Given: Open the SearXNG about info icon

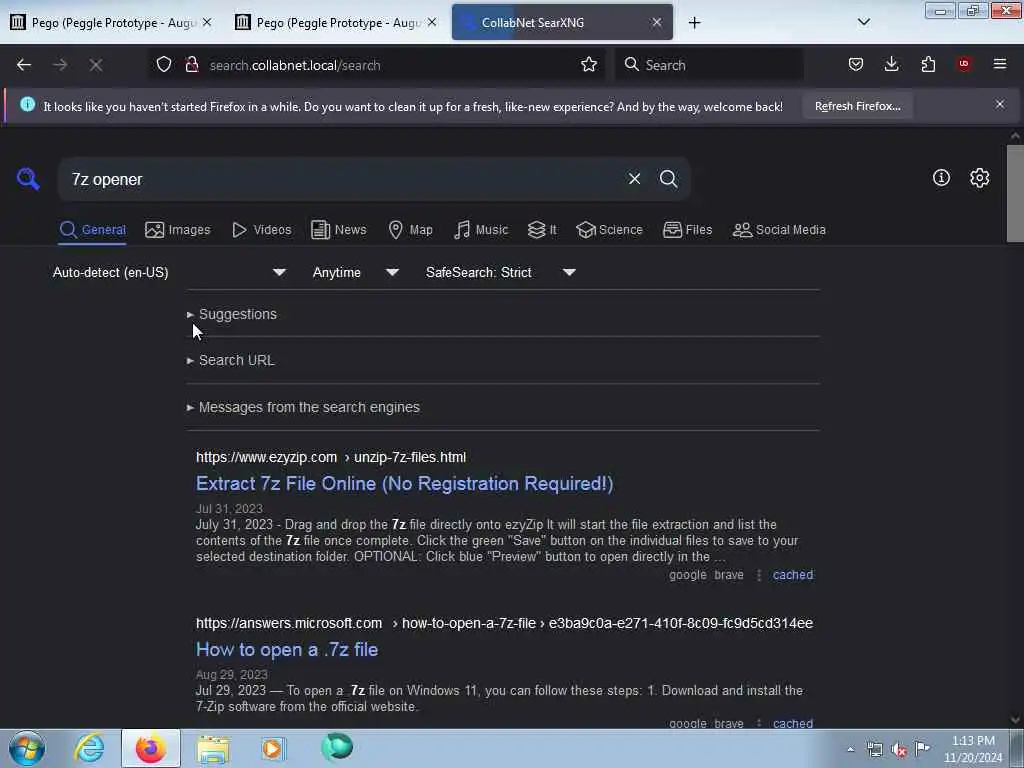Looking at the screenshot, I should click(x=941, y=178).
